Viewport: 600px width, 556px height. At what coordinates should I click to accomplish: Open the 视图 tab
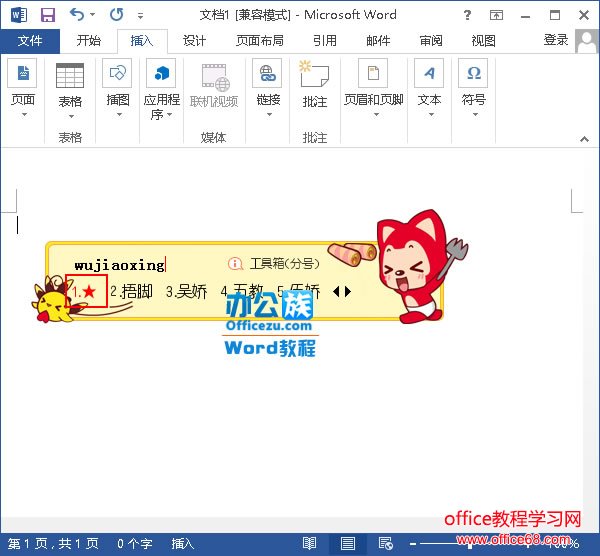coord(483,41)
